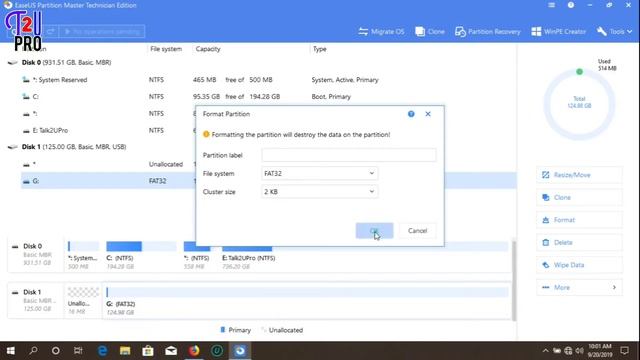
Task: Expand the Tools dropdown menu
Action: pos(614,31)
